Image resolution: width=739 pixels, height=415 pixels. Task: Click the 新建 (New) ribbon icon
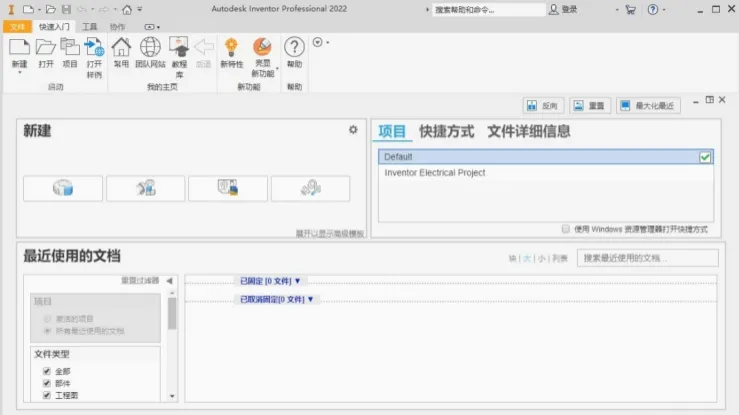[x=19, y=47]
